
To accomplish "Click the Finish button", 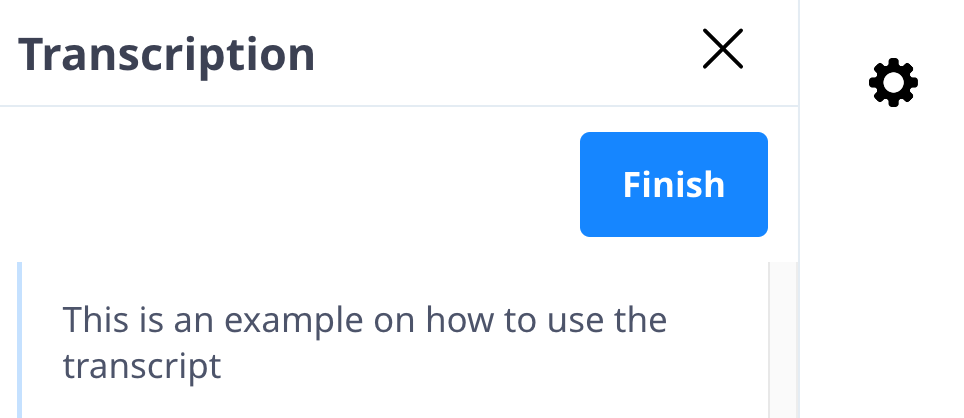I will [673, 185].
